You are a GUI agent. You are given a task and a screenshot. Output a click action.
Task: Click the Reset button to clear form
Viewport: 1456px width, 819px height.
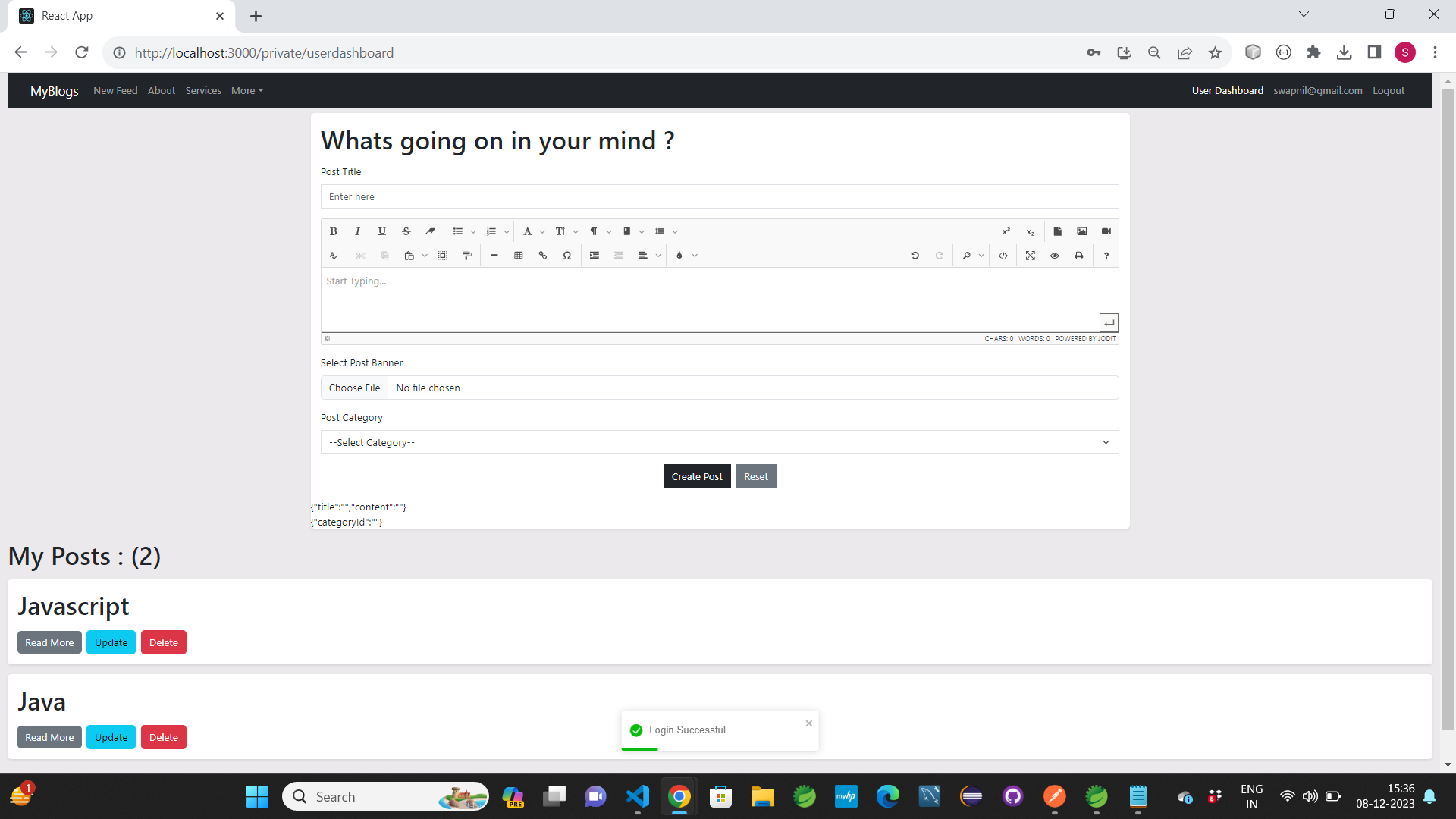point(755,475)
